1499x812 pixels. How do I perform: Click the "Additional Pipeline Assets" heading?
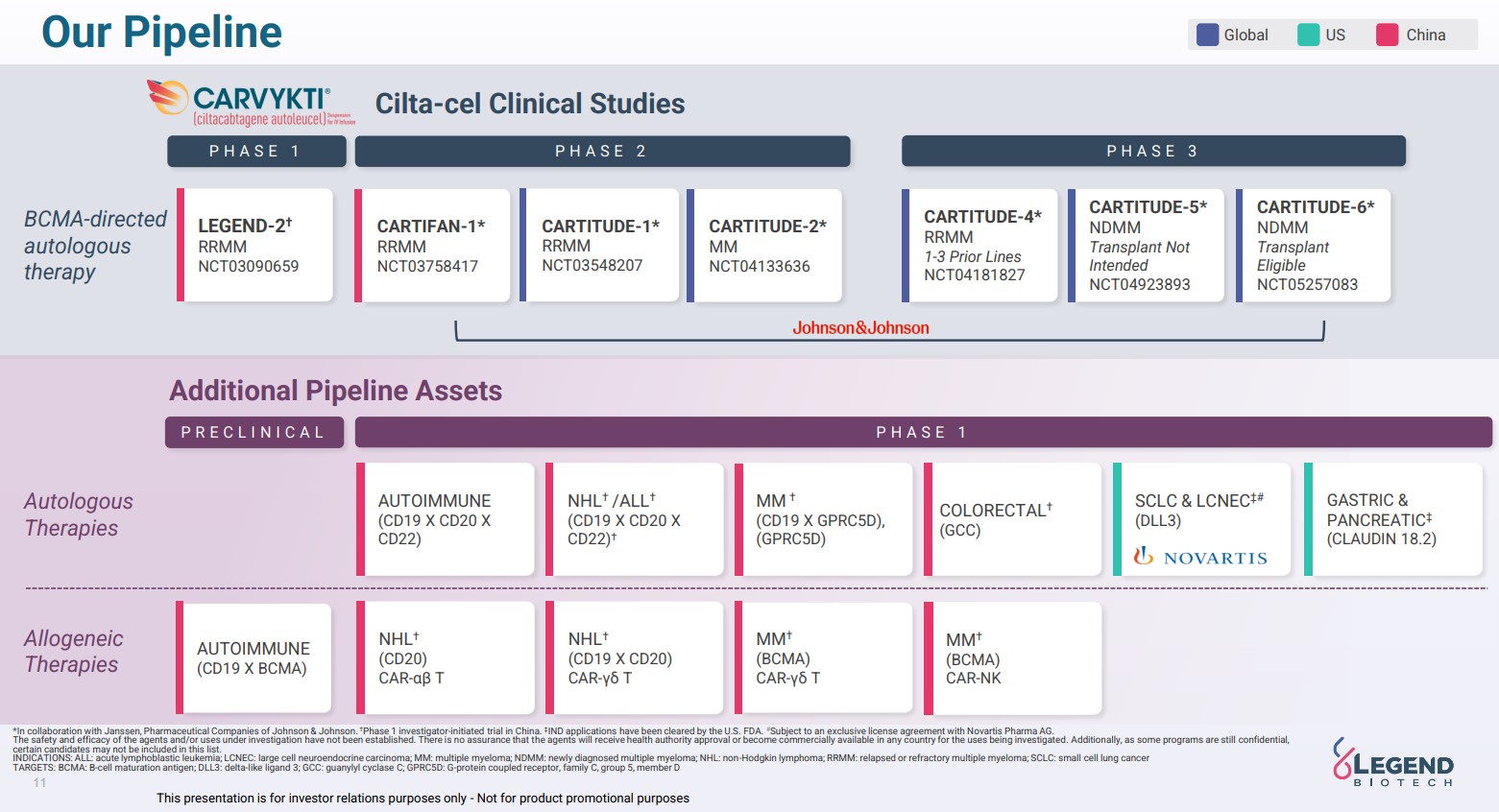coord(336,391)
